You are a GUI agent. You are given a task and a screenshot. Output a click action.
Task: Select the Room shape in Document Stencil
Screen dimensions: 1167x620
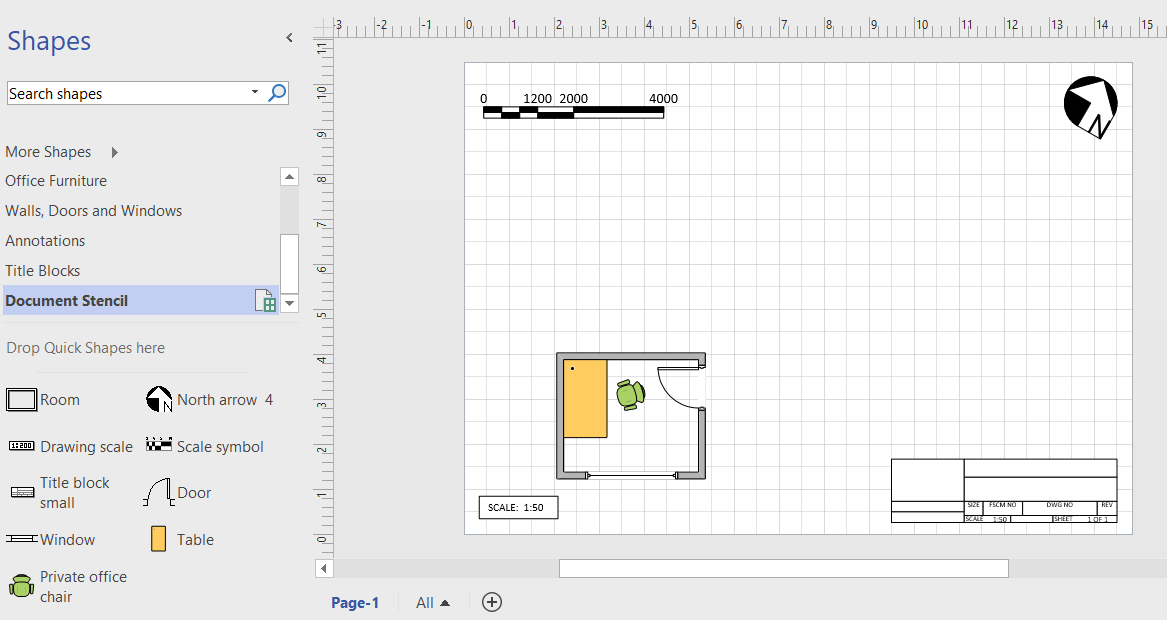pos(22,399)
